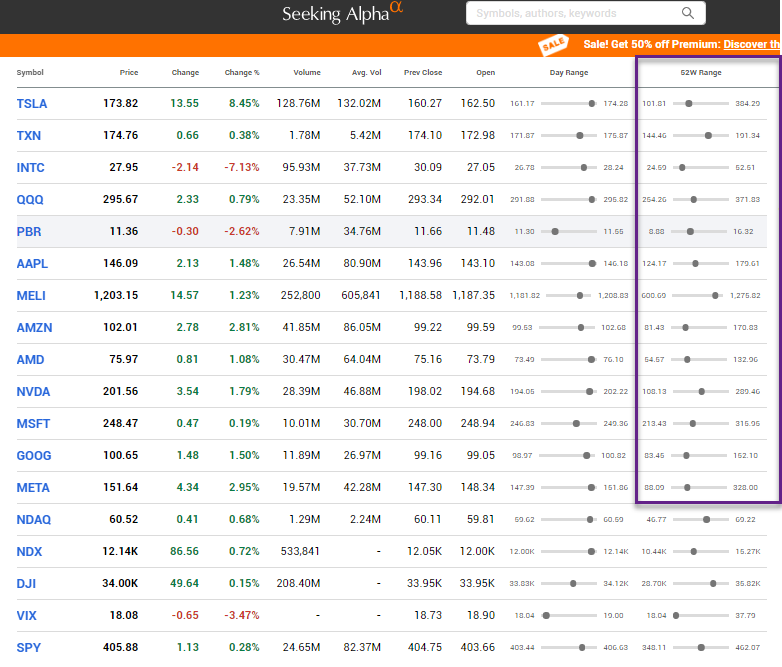Viewport: 782px width, 667px height.
Task: Click NDX change value 86.56
Action: tap(185, 551)
